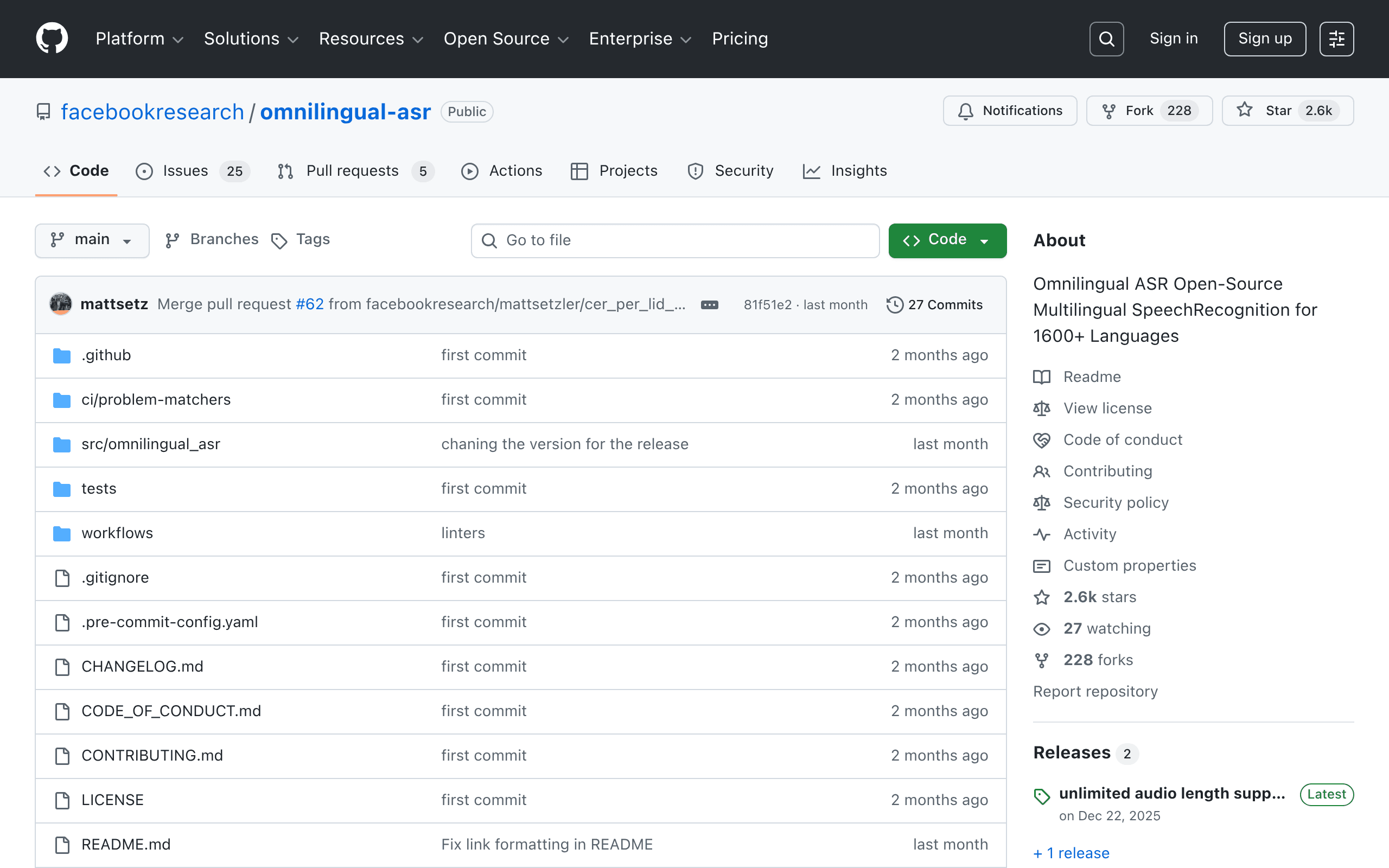Click the Readme book icon in About
1389x868 pixels.
click(1042, 376)
